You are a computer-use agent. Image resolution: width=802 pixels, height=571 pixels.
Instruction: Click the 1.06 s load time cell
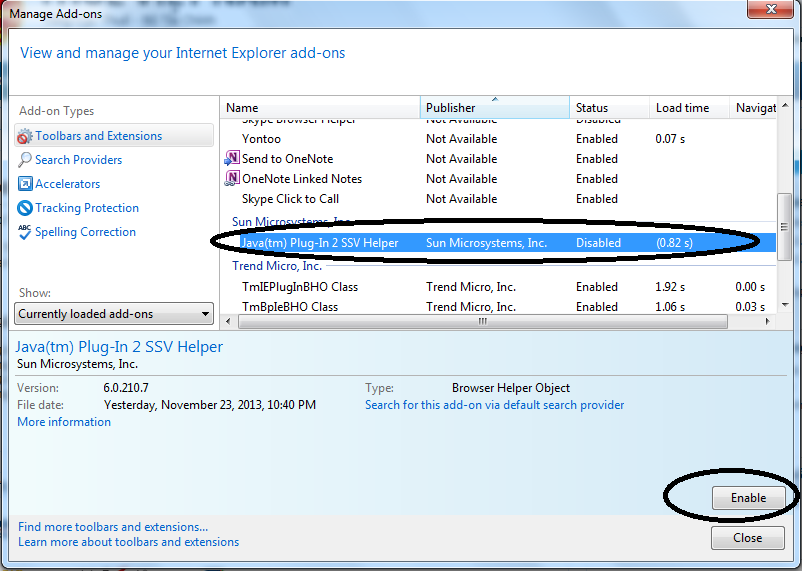670,306
